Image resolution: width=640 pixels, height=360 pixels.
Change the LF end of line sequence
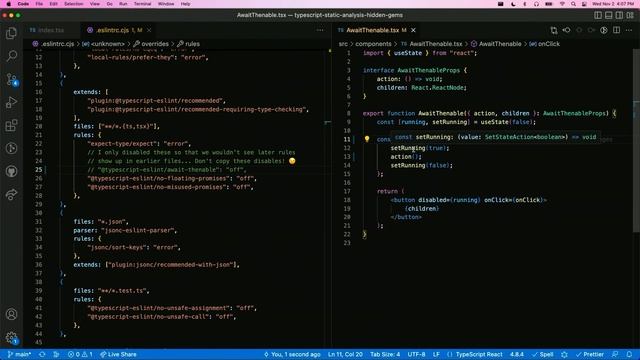pyautogui.click(x=436, y=354)
